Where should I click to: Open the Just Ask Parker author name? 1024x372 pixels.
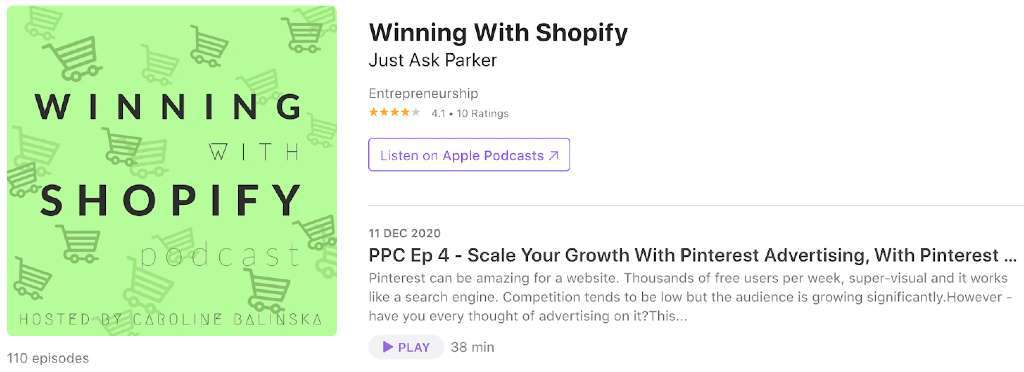(x=432, y=61)
